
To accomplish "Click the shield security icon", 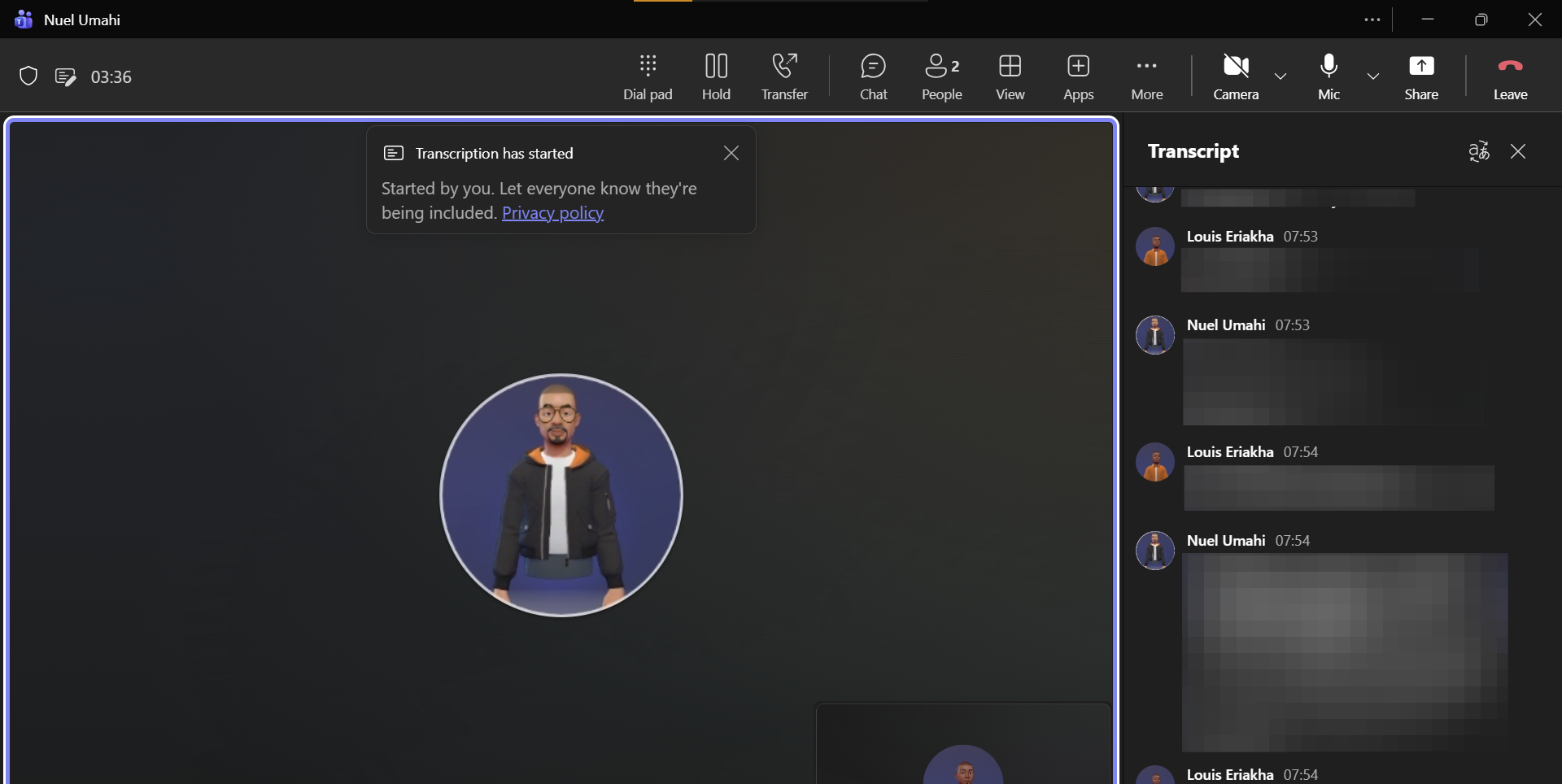I will coord(28,76).
